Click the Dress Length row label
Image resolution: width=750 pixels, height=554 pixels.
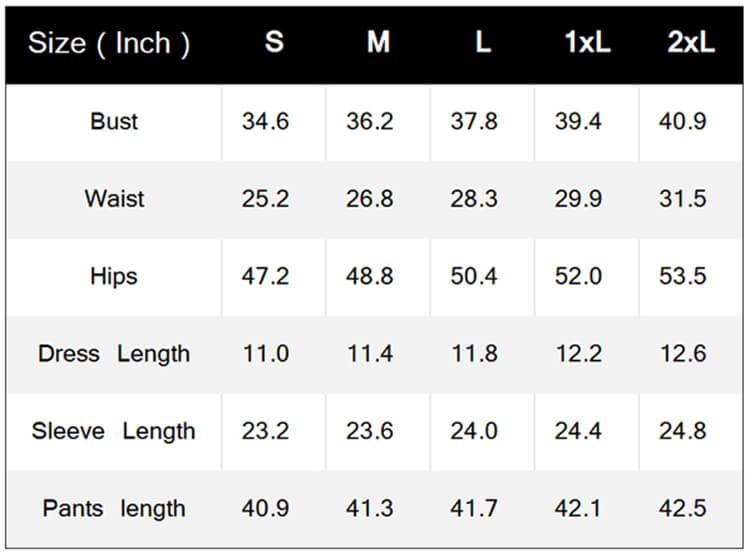click(x=114, y=354)
